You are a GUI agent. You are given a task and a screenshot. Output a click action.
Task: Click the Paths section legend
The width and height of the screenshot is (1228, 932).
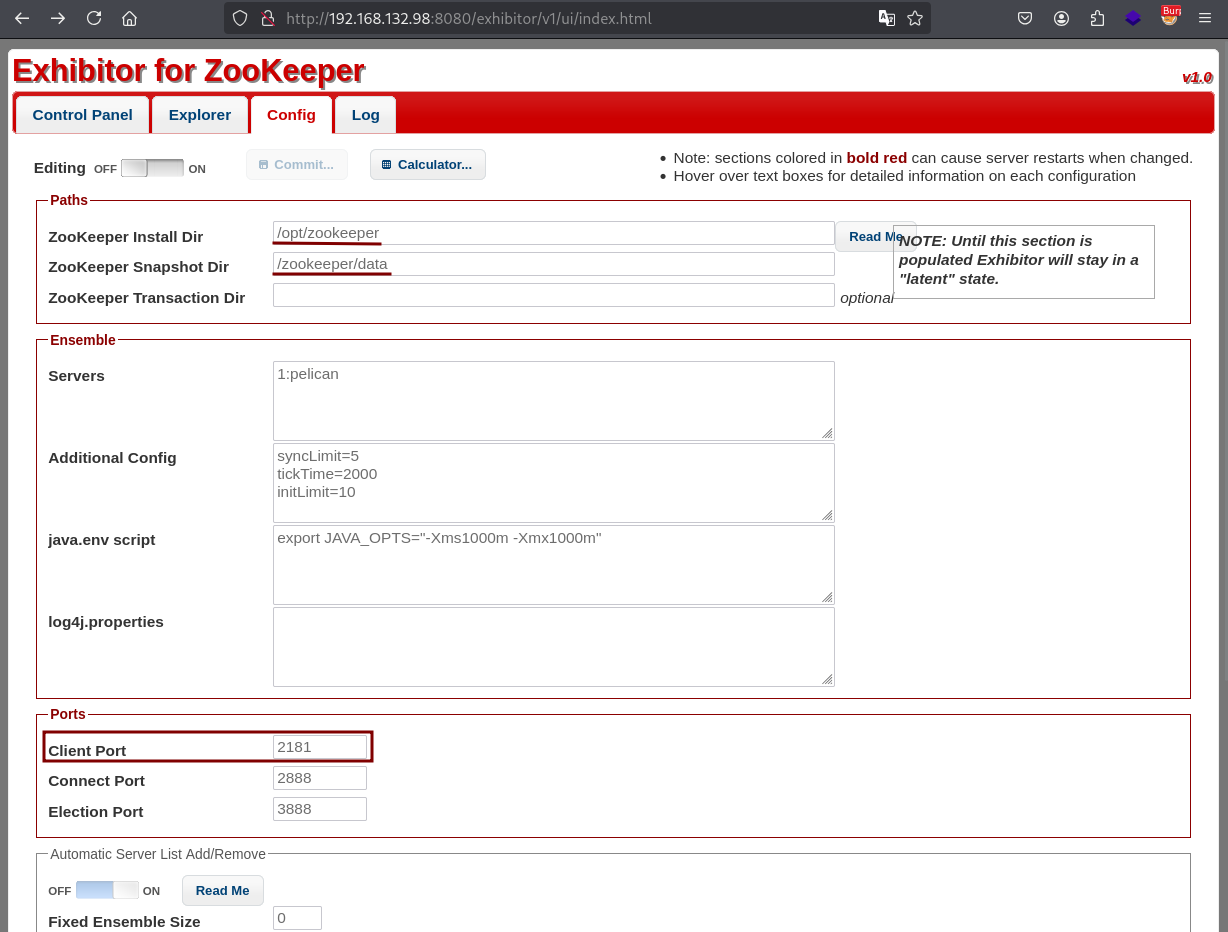(x=69, y=200)
